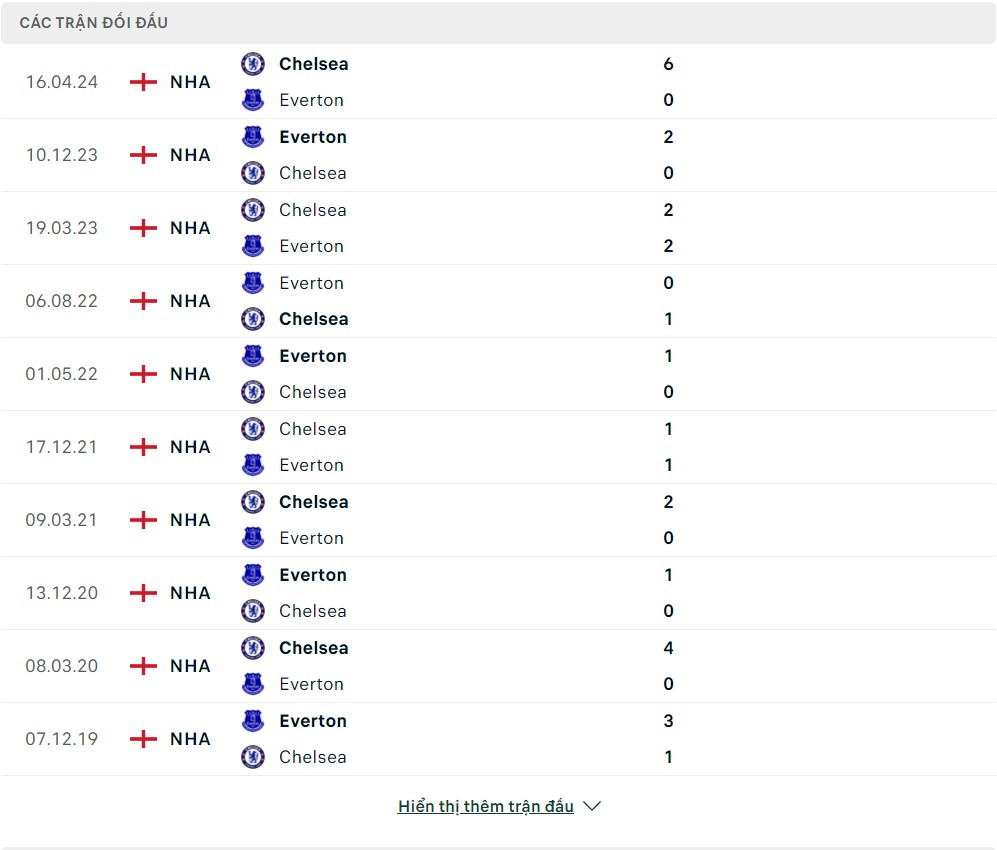
Task: Open Chelsea team name in 16.04.24 match
Action: coord(314,64)
